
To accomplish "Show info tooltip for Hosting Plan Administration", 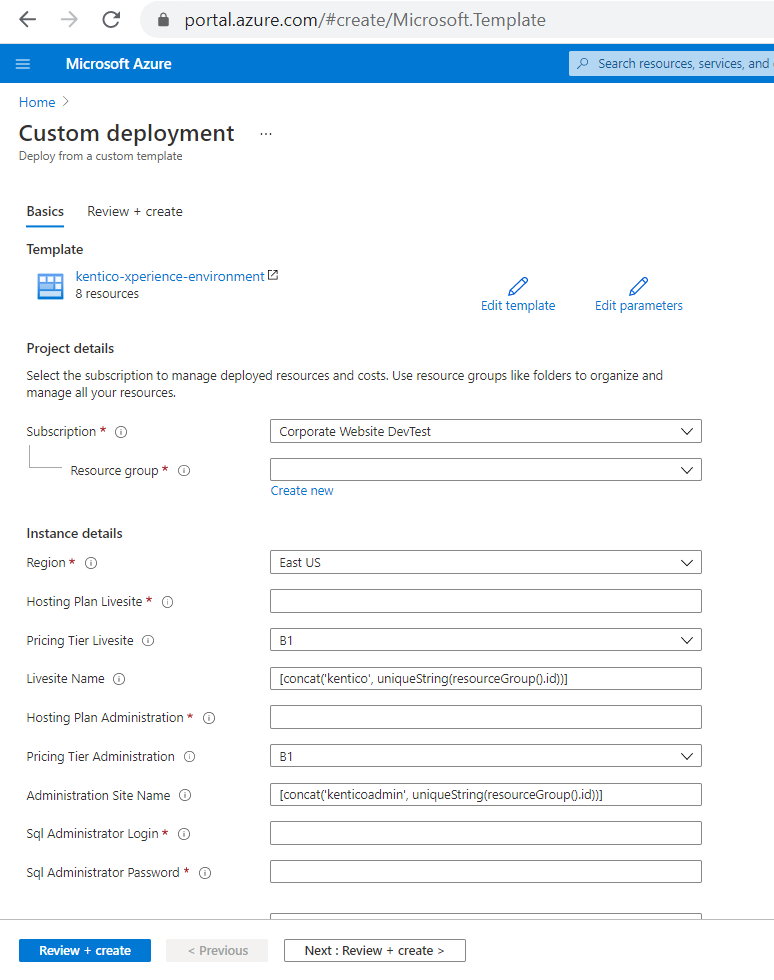I will 209,718.
